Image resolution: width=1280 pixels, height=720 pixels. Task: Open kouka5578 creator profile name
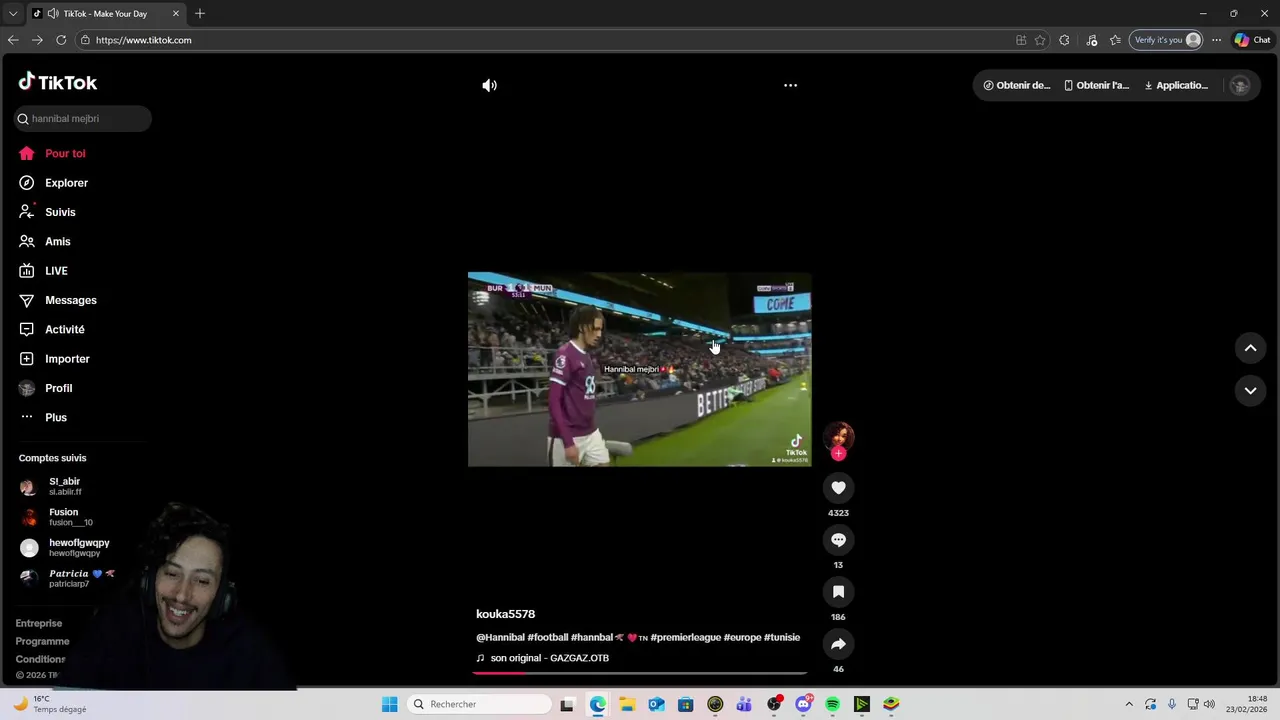[505, 614]
